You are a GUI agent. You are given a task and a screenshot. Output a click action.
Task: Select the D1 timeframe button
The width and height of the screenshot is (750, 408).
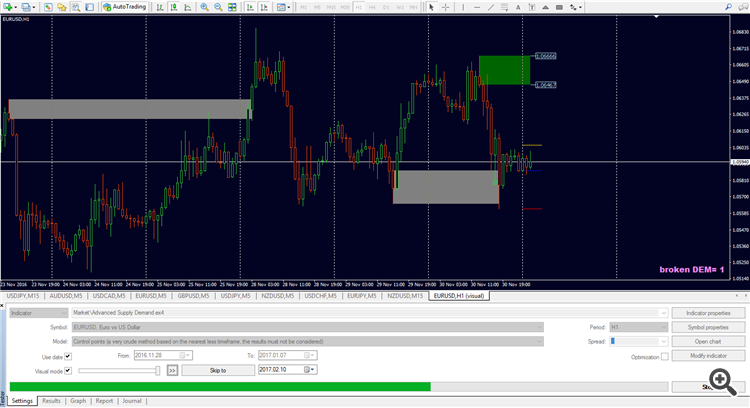point(386,7)
